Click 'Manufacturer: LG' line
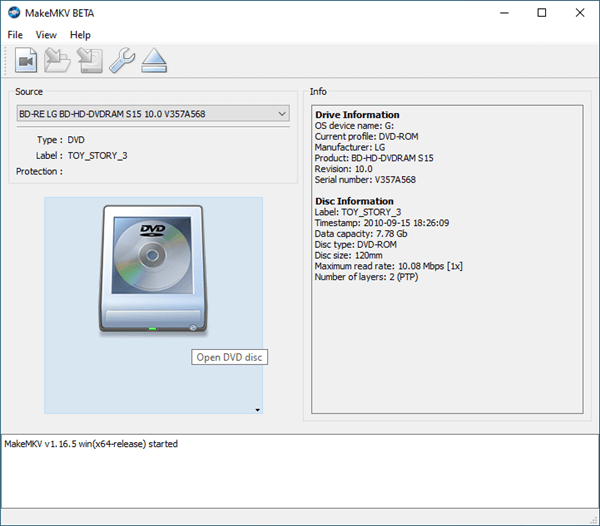 coord(350,147)
